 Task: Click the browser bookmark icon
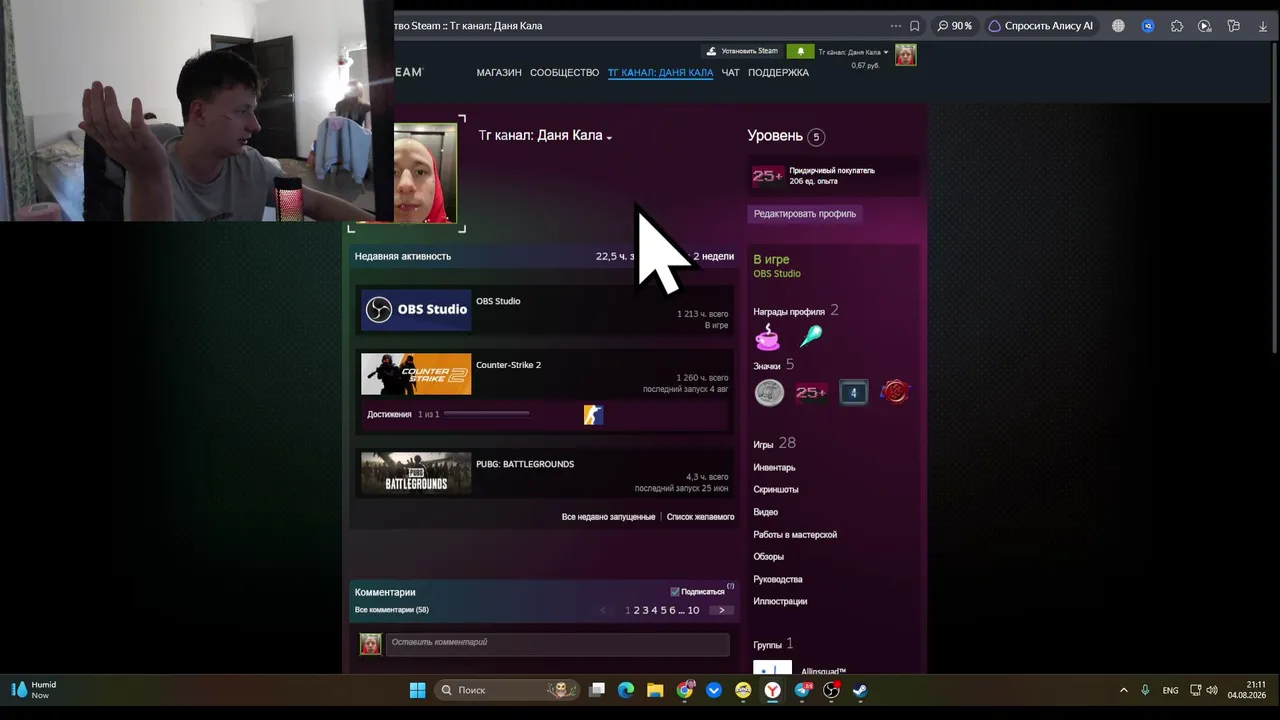point(914,26)
